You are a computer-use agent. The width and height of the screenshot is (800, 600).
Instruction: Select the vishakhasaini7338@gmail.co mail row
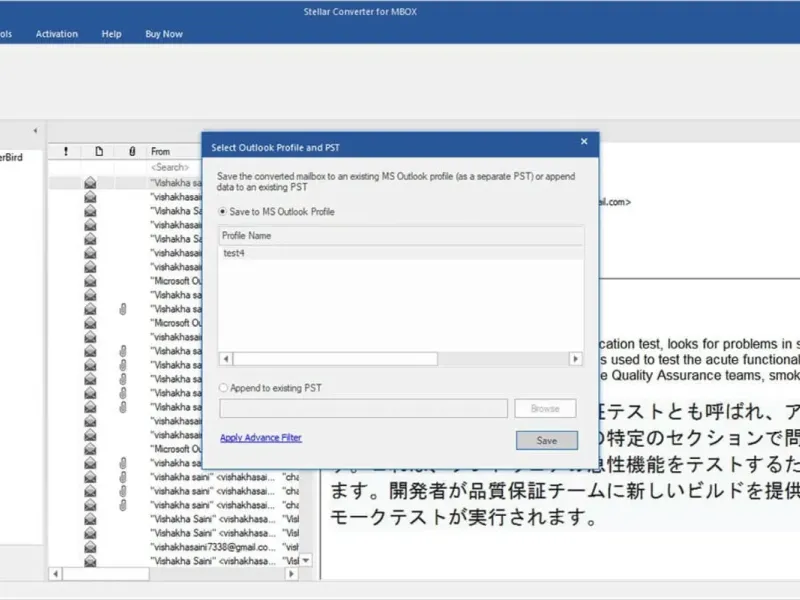coord(173,547)
